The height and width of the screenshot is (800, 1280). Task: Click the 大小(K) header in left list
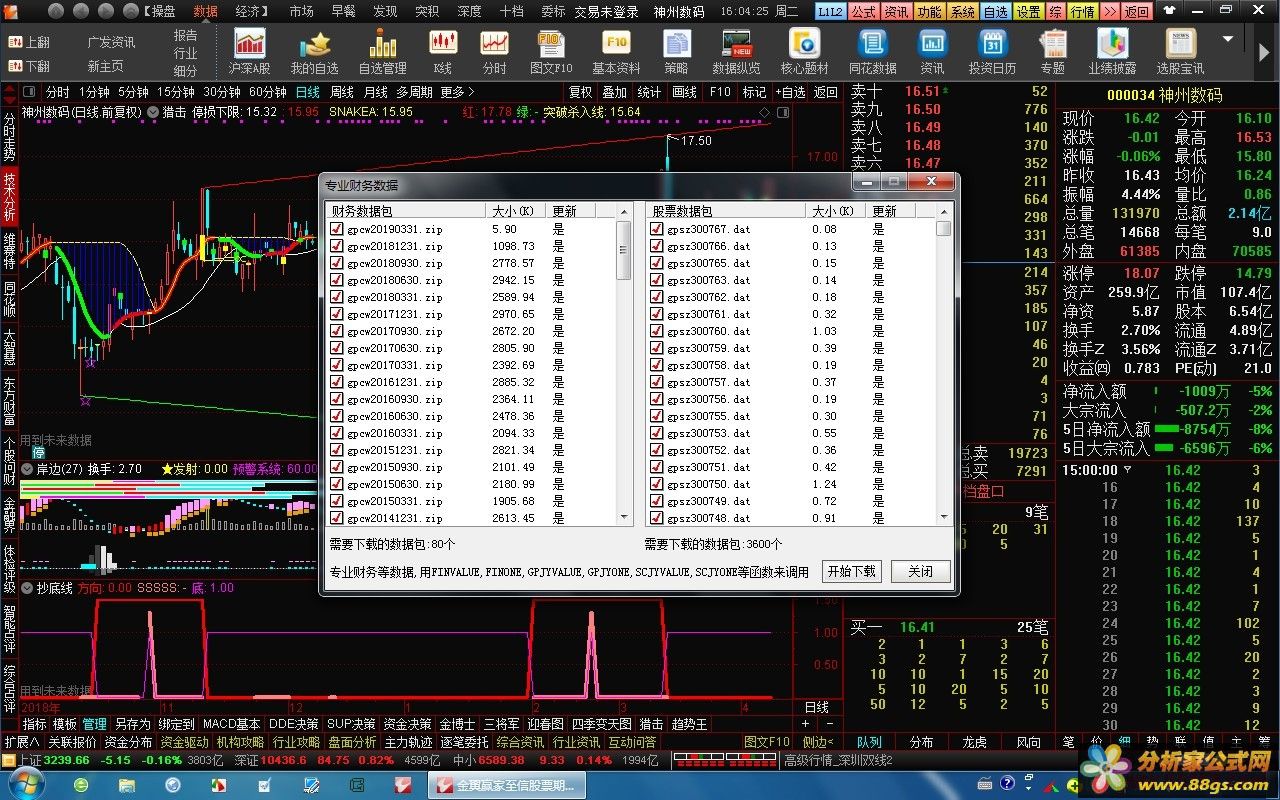tap(515, 211)
